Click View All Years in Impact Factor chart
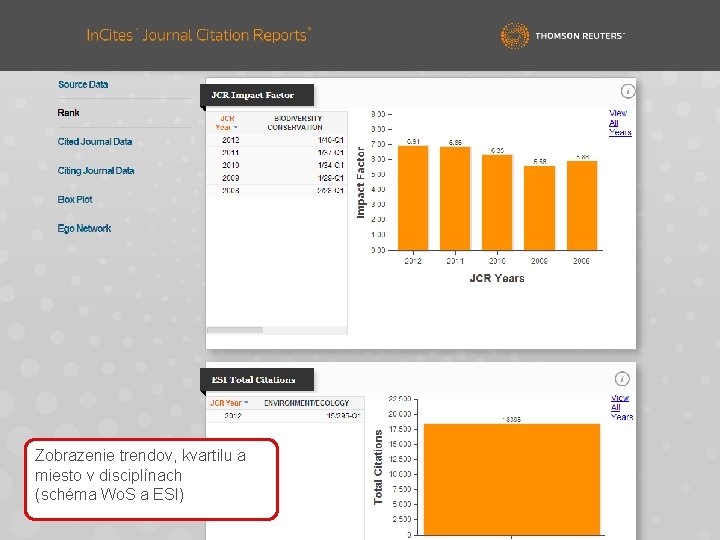Viewport: 720px width, 540px height. tap(620, 123)
